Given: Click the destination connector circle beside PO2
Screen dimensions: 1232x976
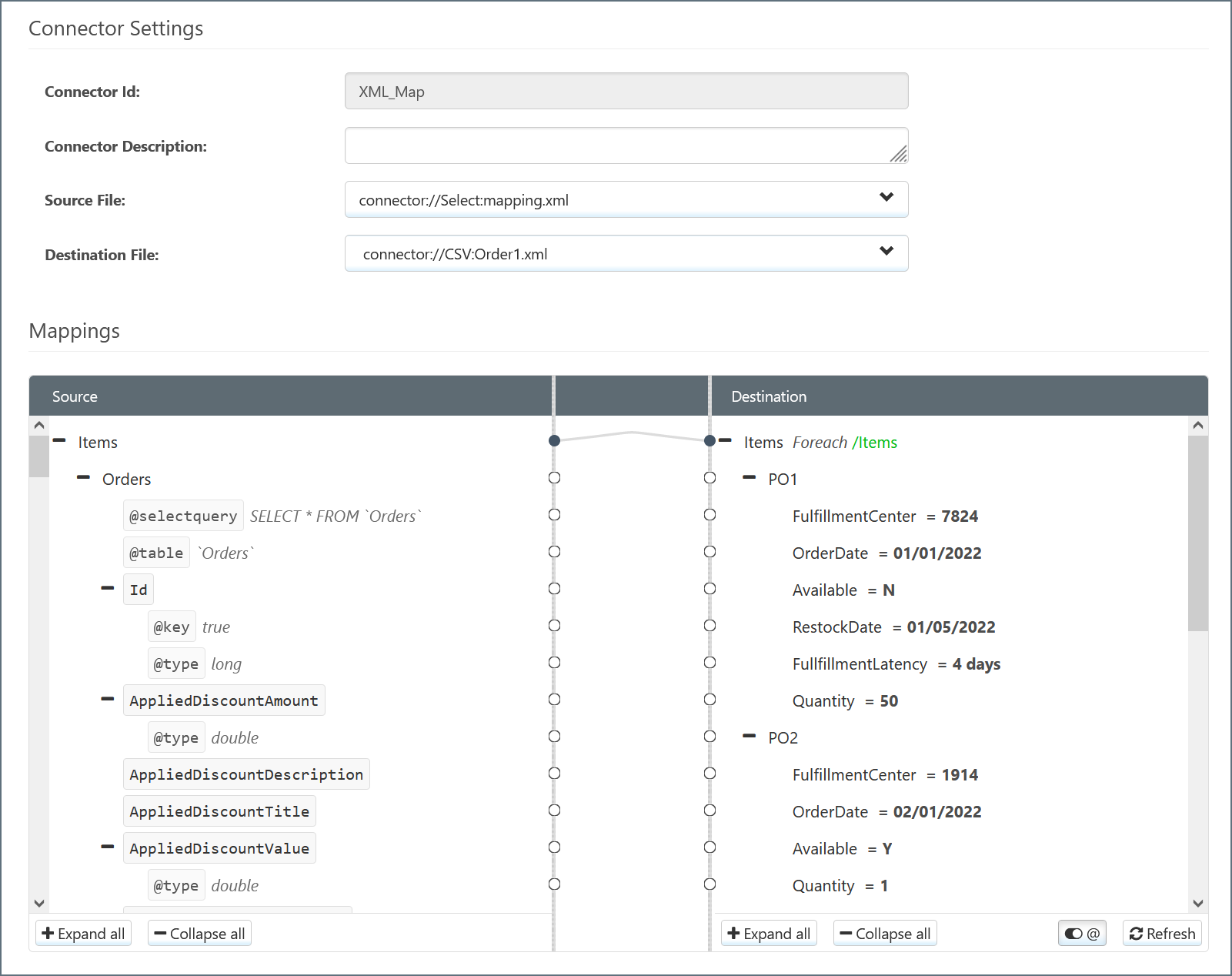Looking at the screenshot, I should click(x=709, y=737).
